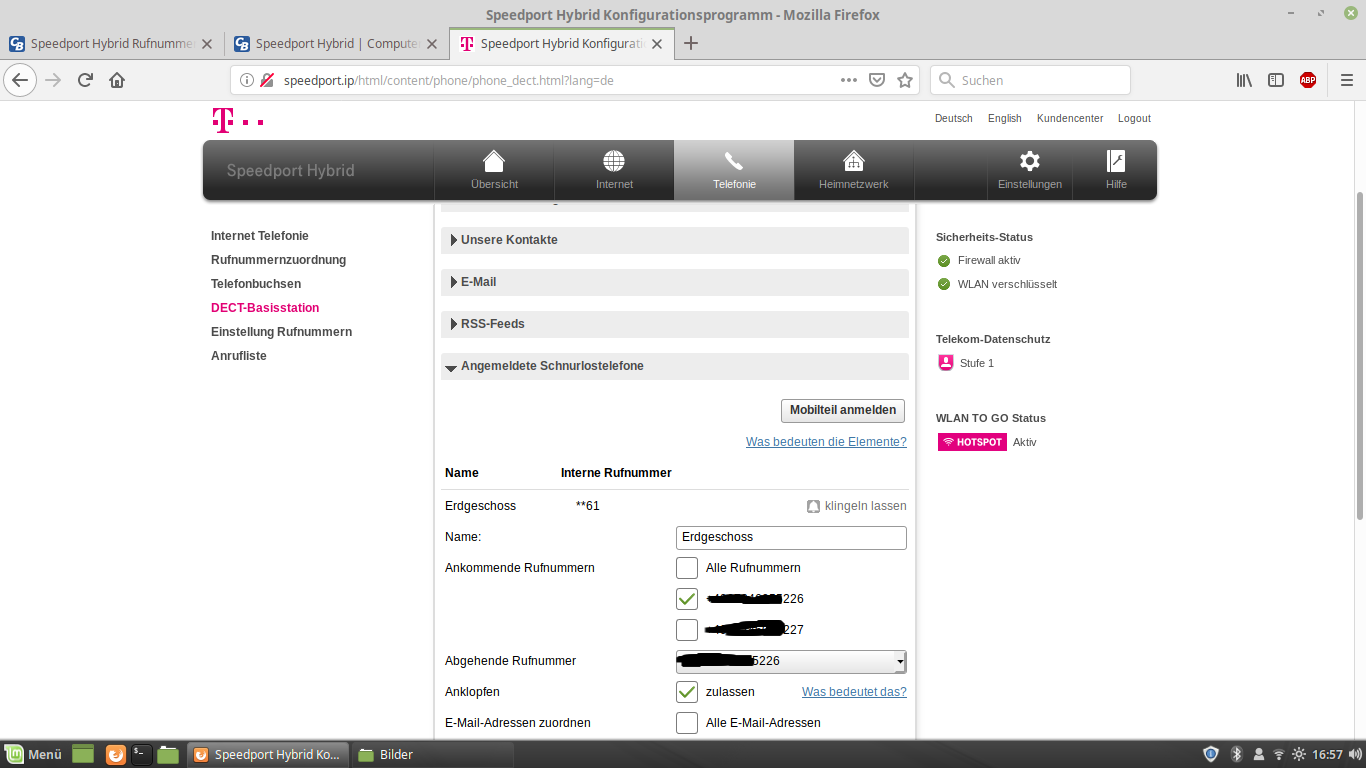Open file manager from taskbar
The height and width of the screenshot is (768, 1366).
[168, 754]
